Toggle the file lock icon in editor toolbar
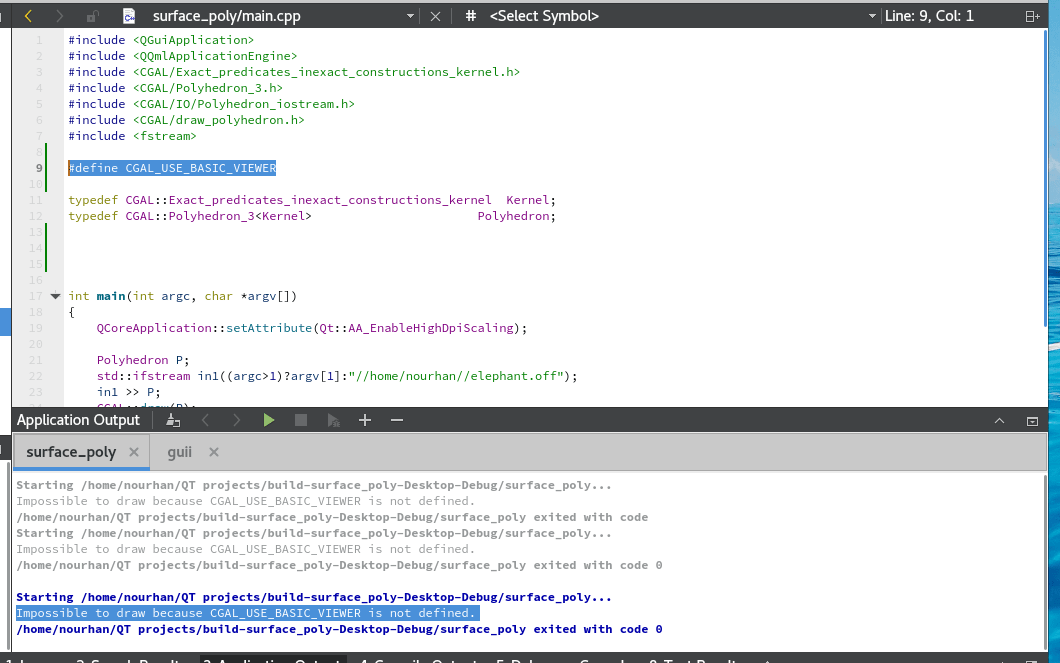 (x=92, y=16)
